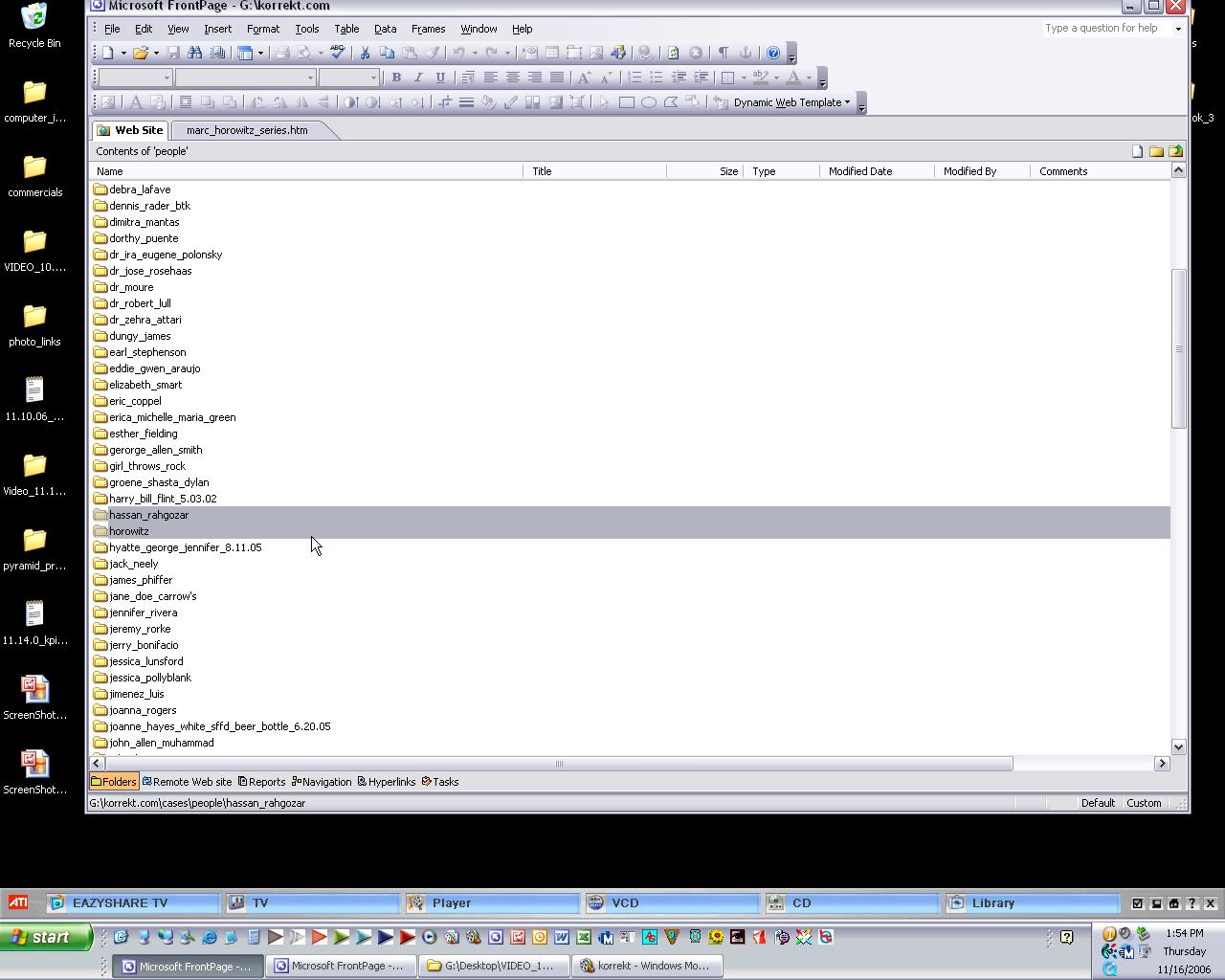
Task: Run the Spelling check tool
Action: [337, 53]
